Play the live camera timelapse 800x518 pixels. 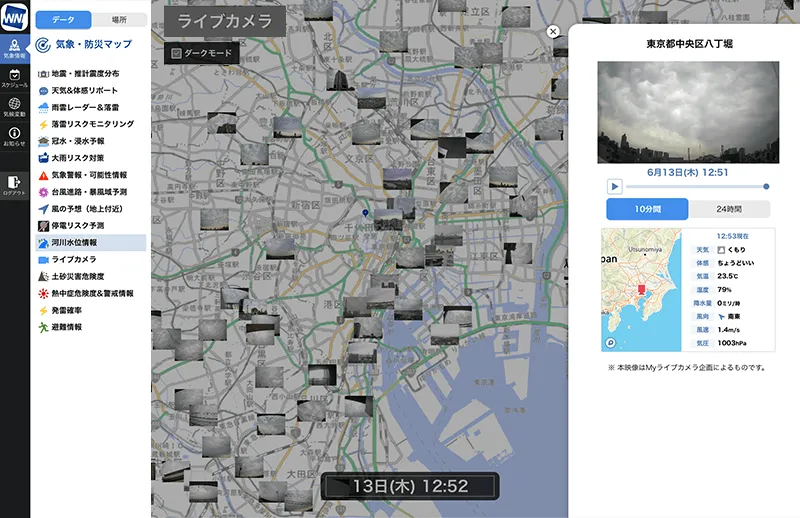tap(615, 186)
